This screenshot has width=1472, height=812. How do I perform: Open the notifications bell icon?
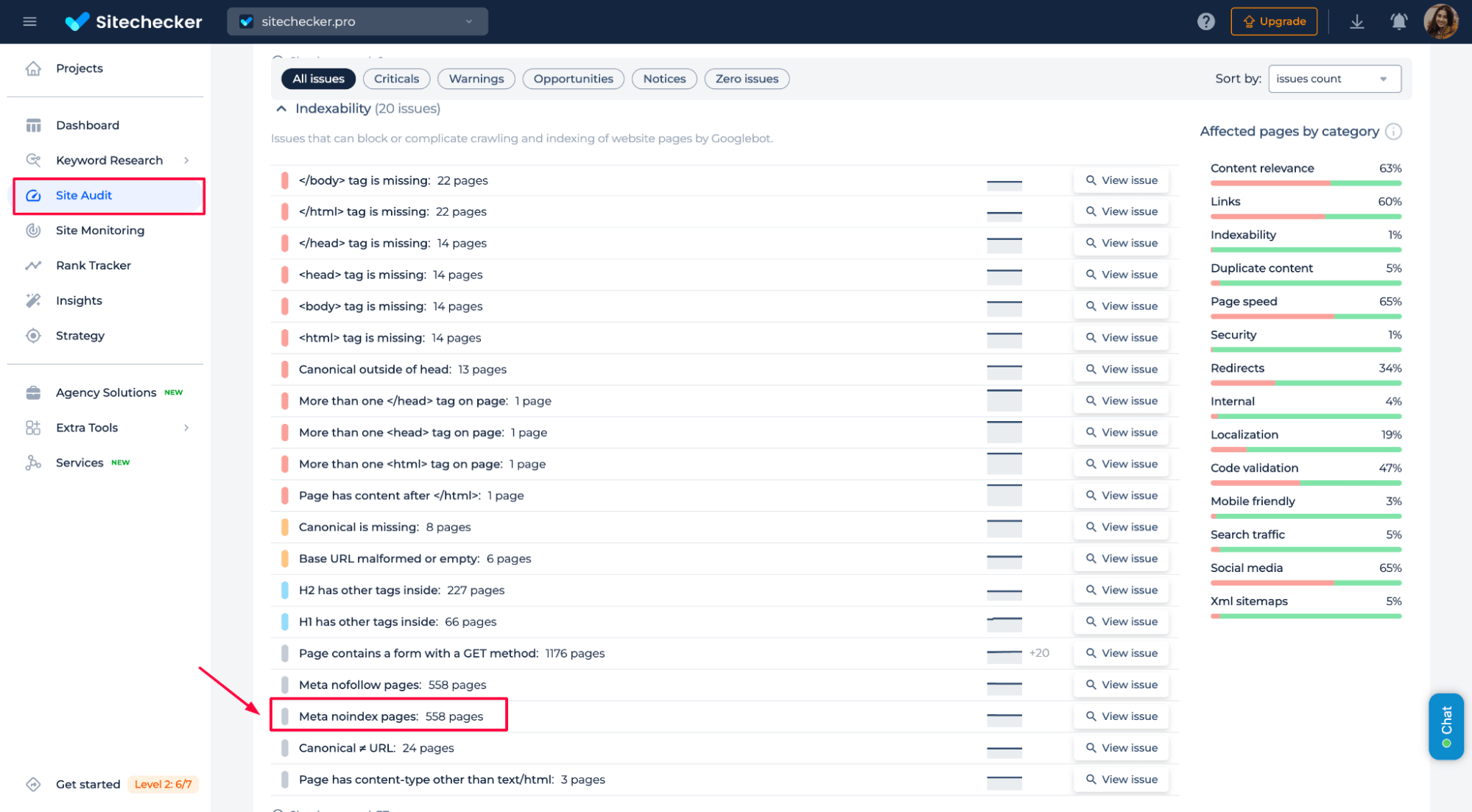[x=1398, y=21]
